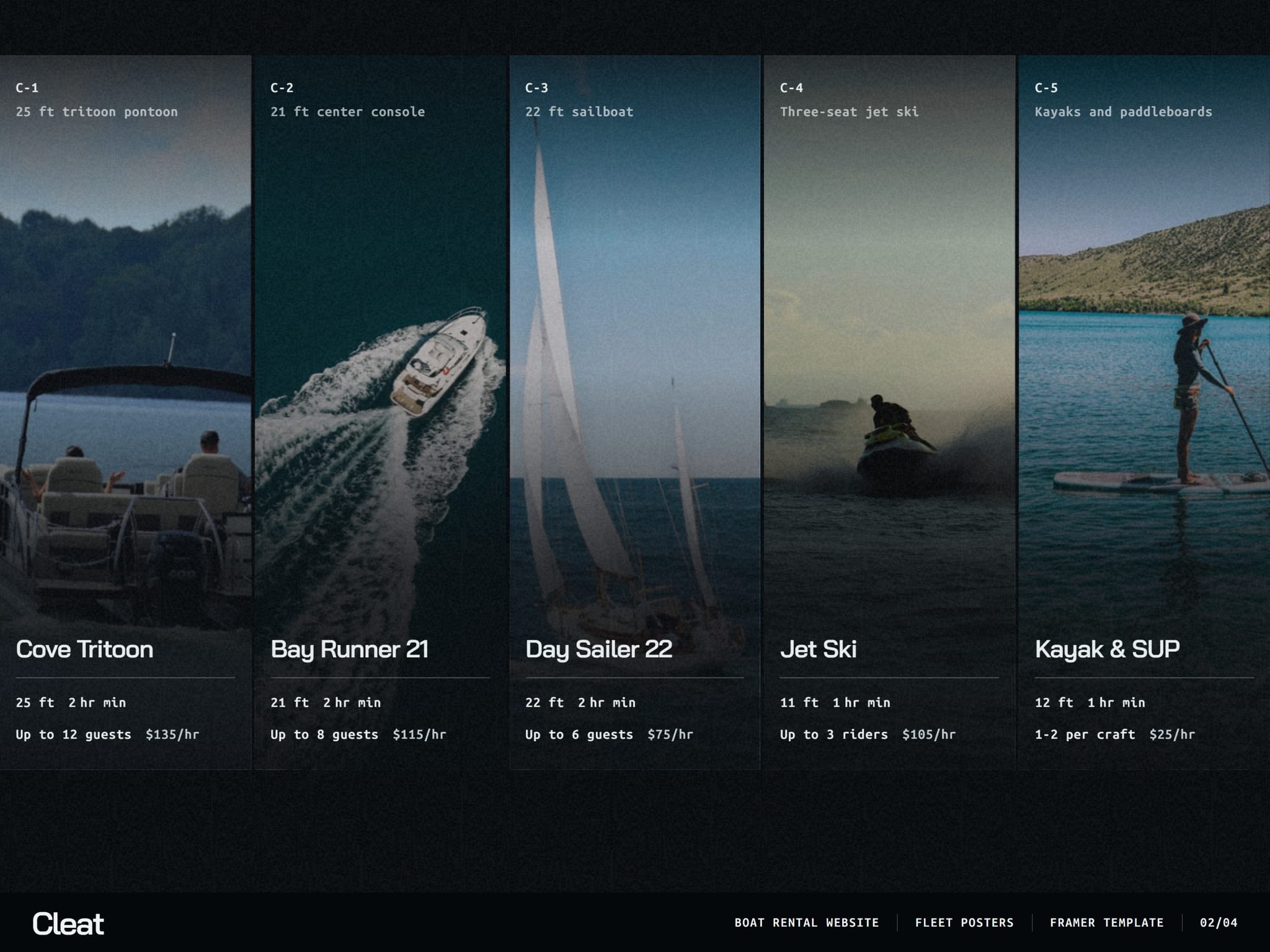Image resolution: width=1270 pixels, height=952 pixels.
Task: Click the Three-seat jet ski subtitle
Action: [x=849, y=112]
